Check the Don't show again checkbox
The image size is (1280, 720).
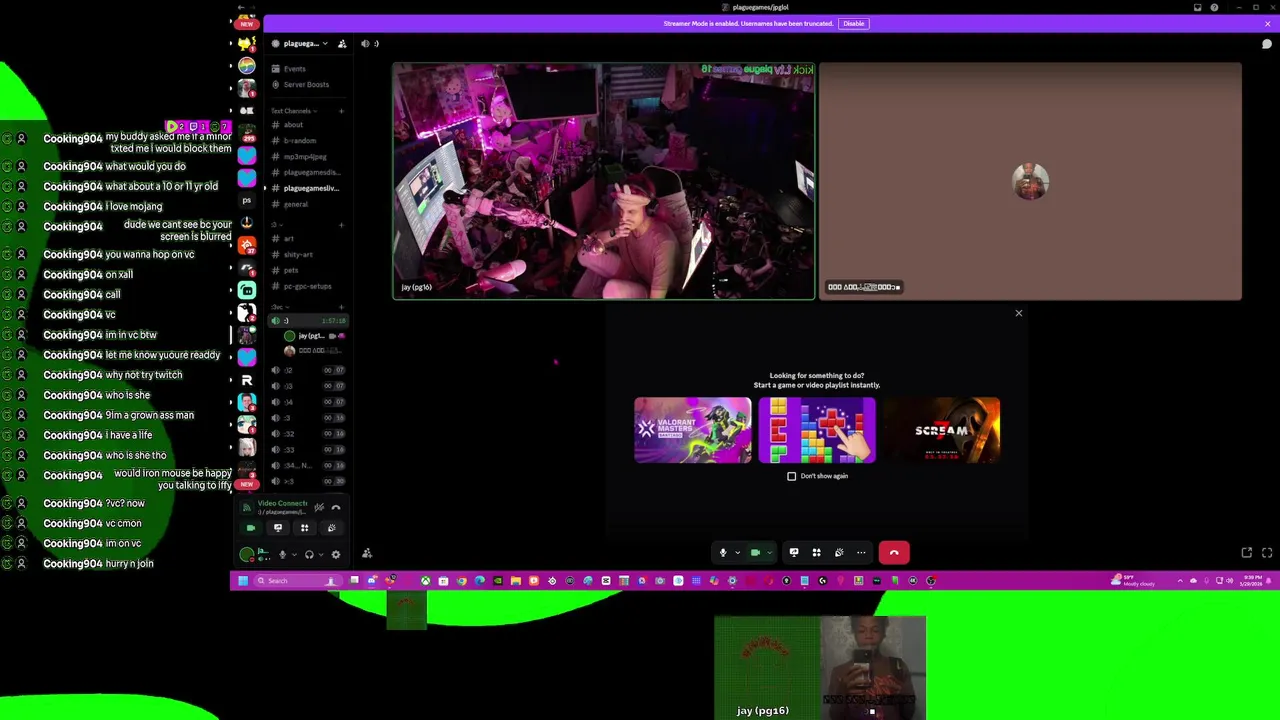[792, 476]
